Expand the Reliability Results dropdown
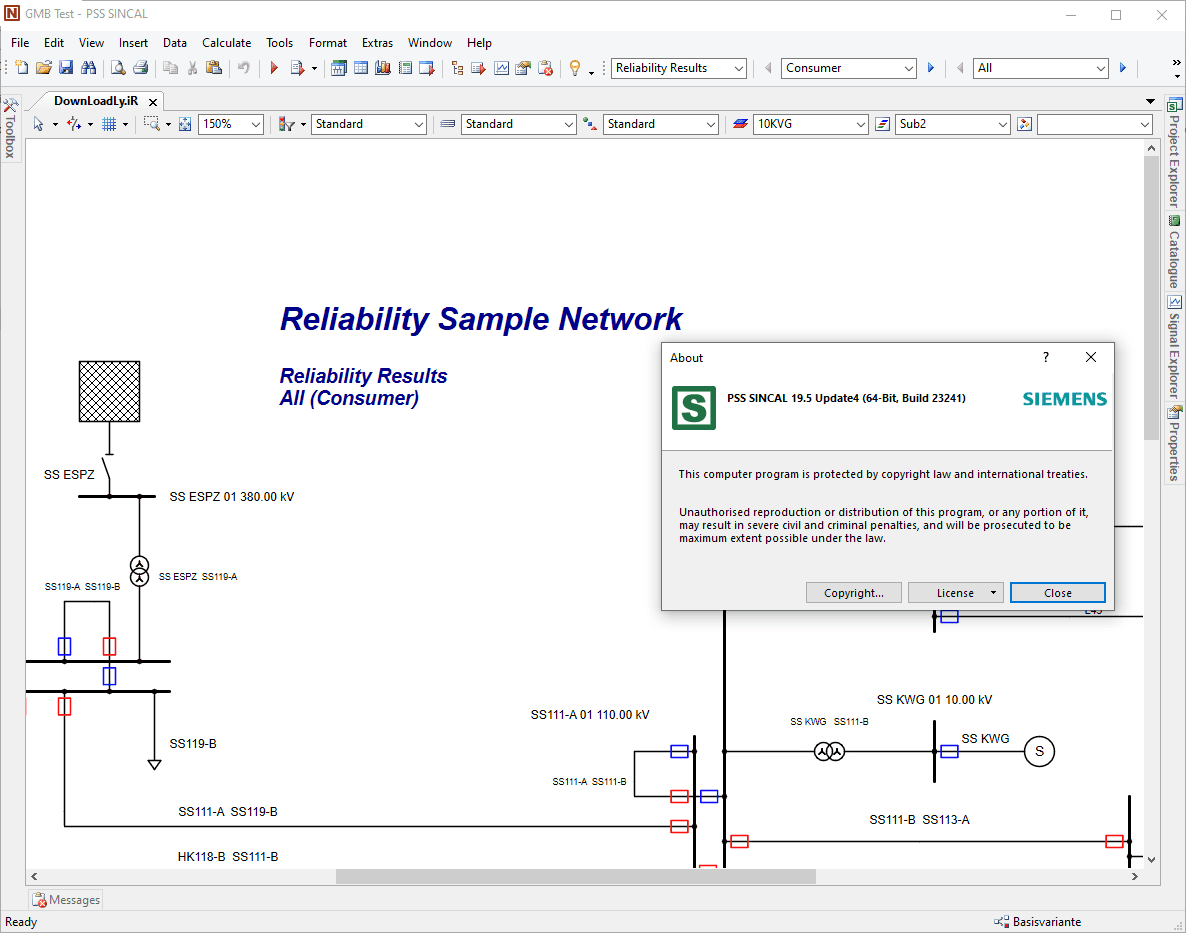Screen dimensions: 1186x933 (739, 68)
